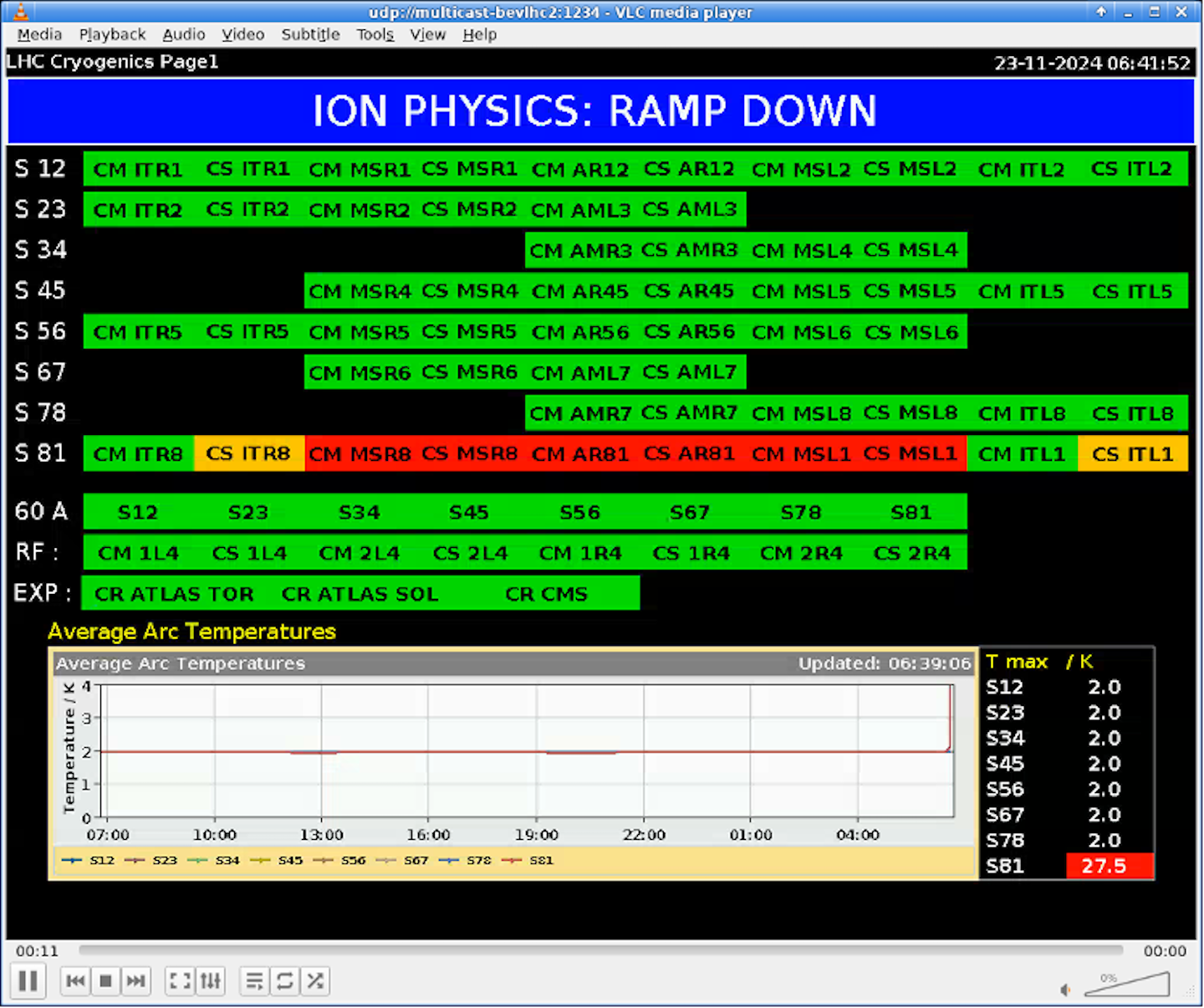Click the S12 legend entry in chart
1204x1008 pixels.
click(x=89, y=860)
